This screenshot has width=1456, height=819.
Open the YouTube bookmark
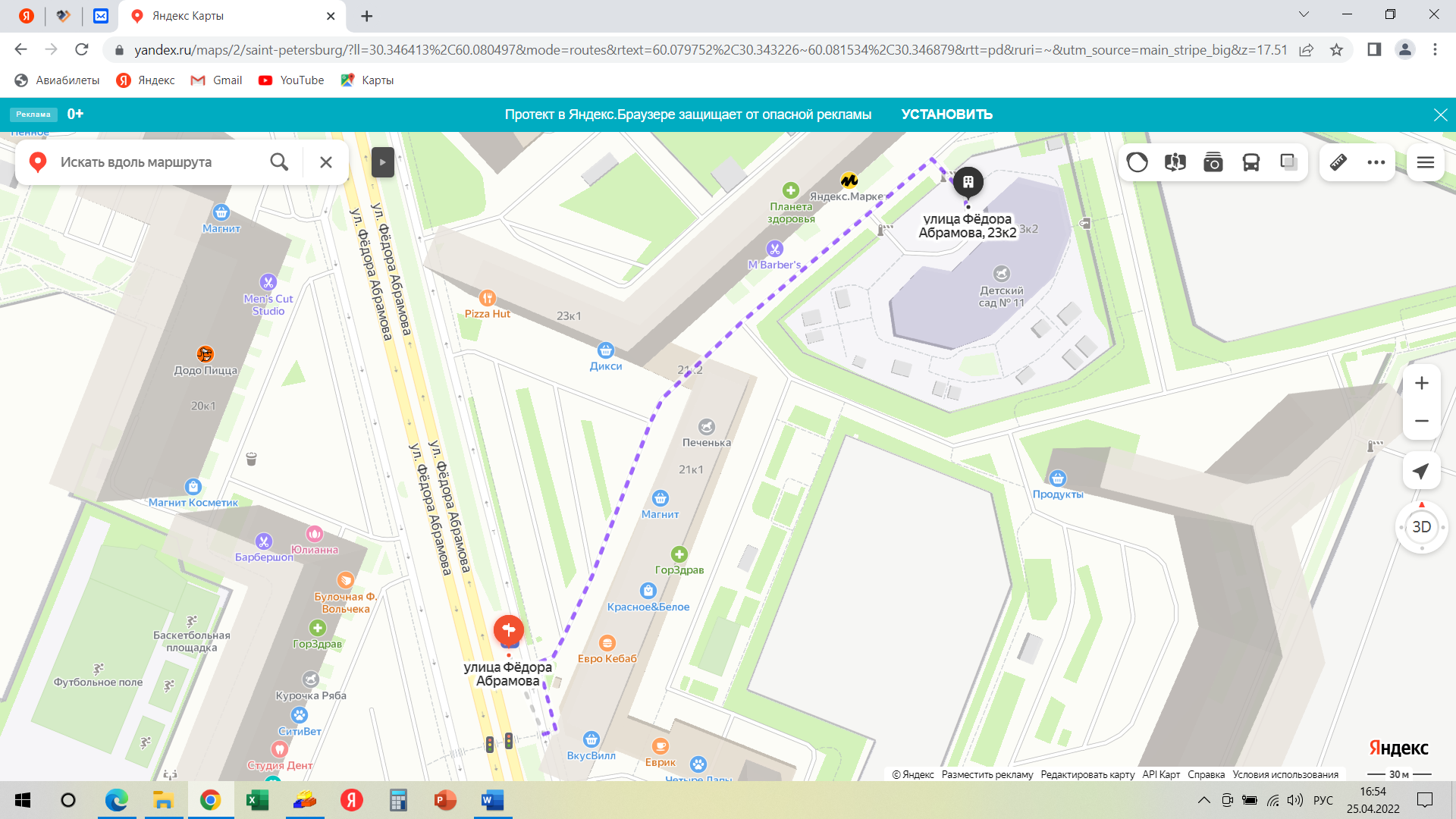pyautogui.click(x=291, y=80)
